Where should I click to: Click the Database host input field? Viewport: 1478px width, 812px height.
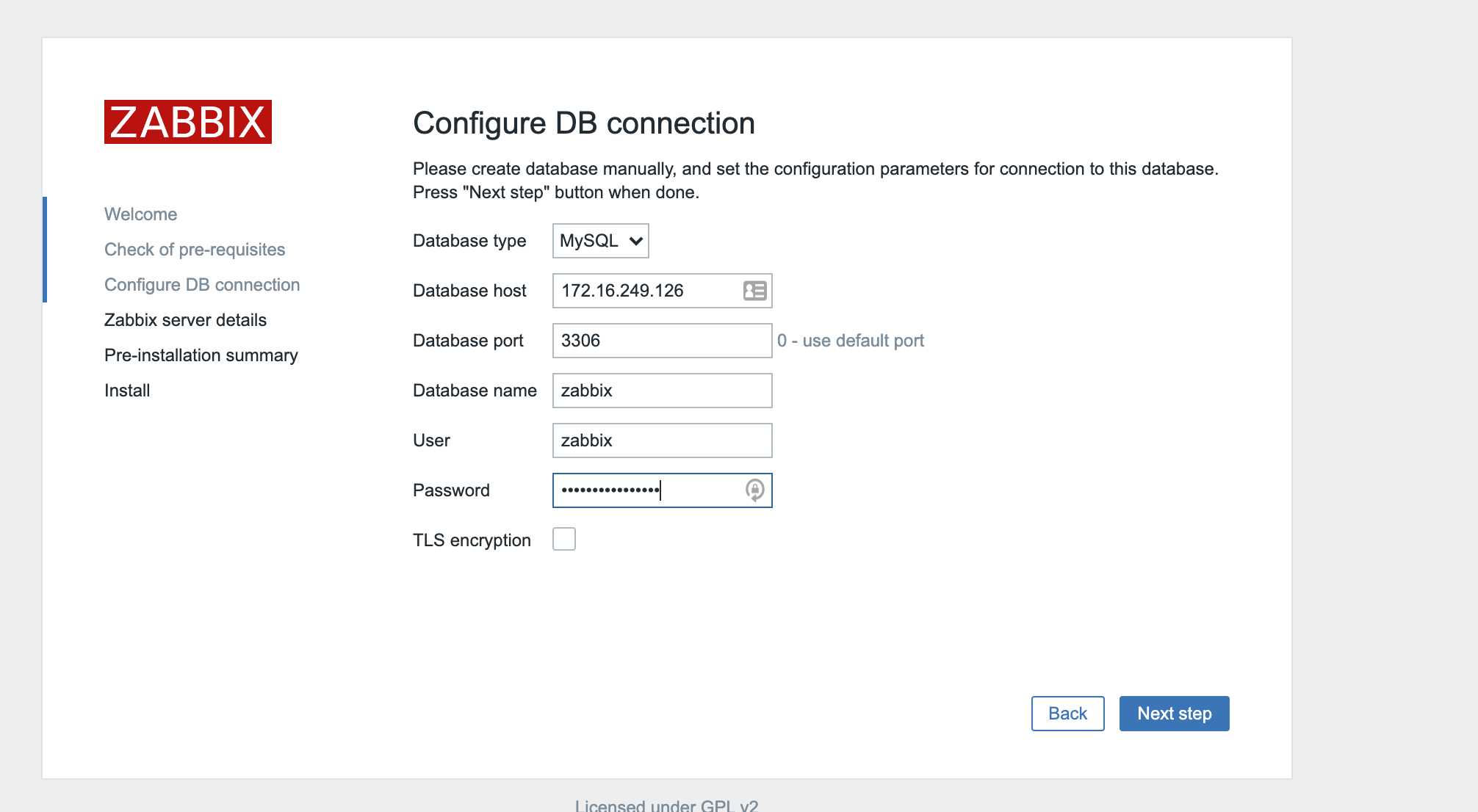click(646, 291)
